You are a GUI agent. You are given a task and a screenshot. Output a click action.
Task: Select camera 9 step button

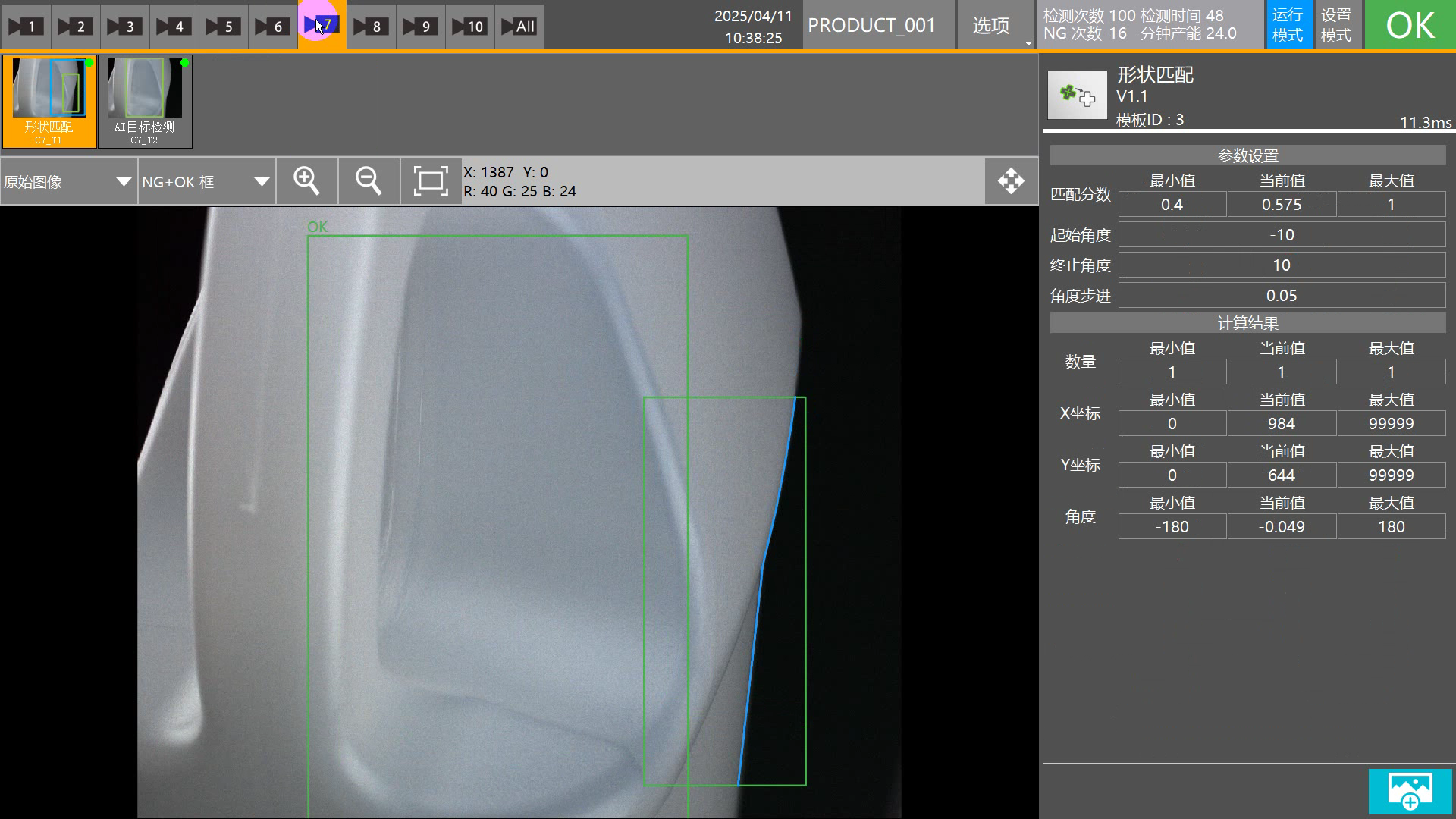point(420,27)
